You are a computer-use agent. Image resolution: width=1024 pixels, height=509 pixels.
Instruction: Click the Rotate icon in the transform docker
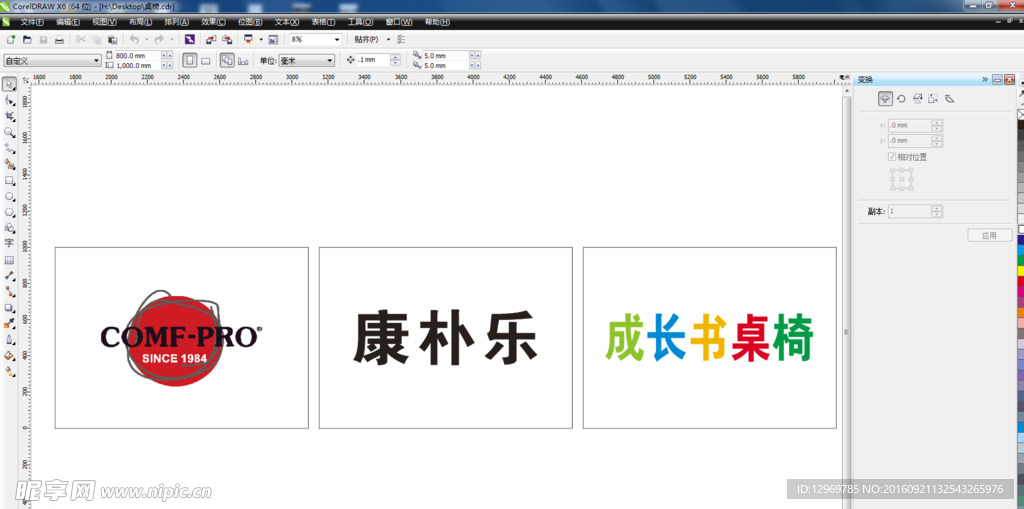(901, 98)
